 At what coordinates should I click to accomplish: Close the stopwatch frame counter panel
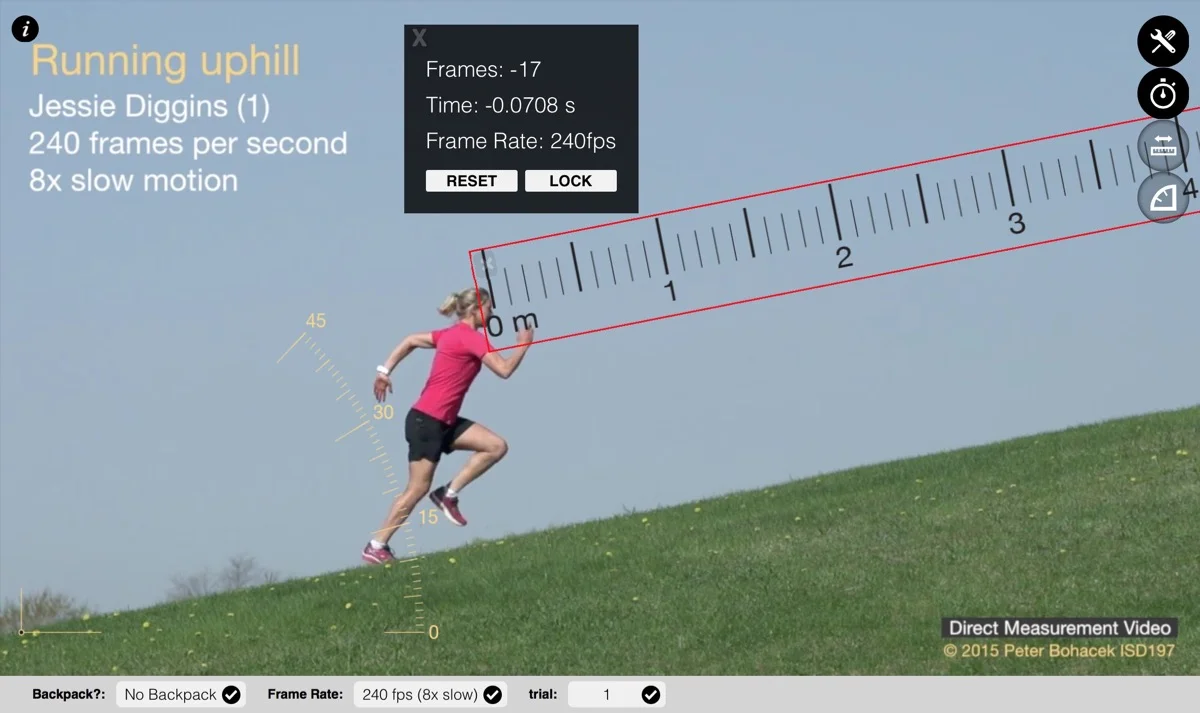420,38
